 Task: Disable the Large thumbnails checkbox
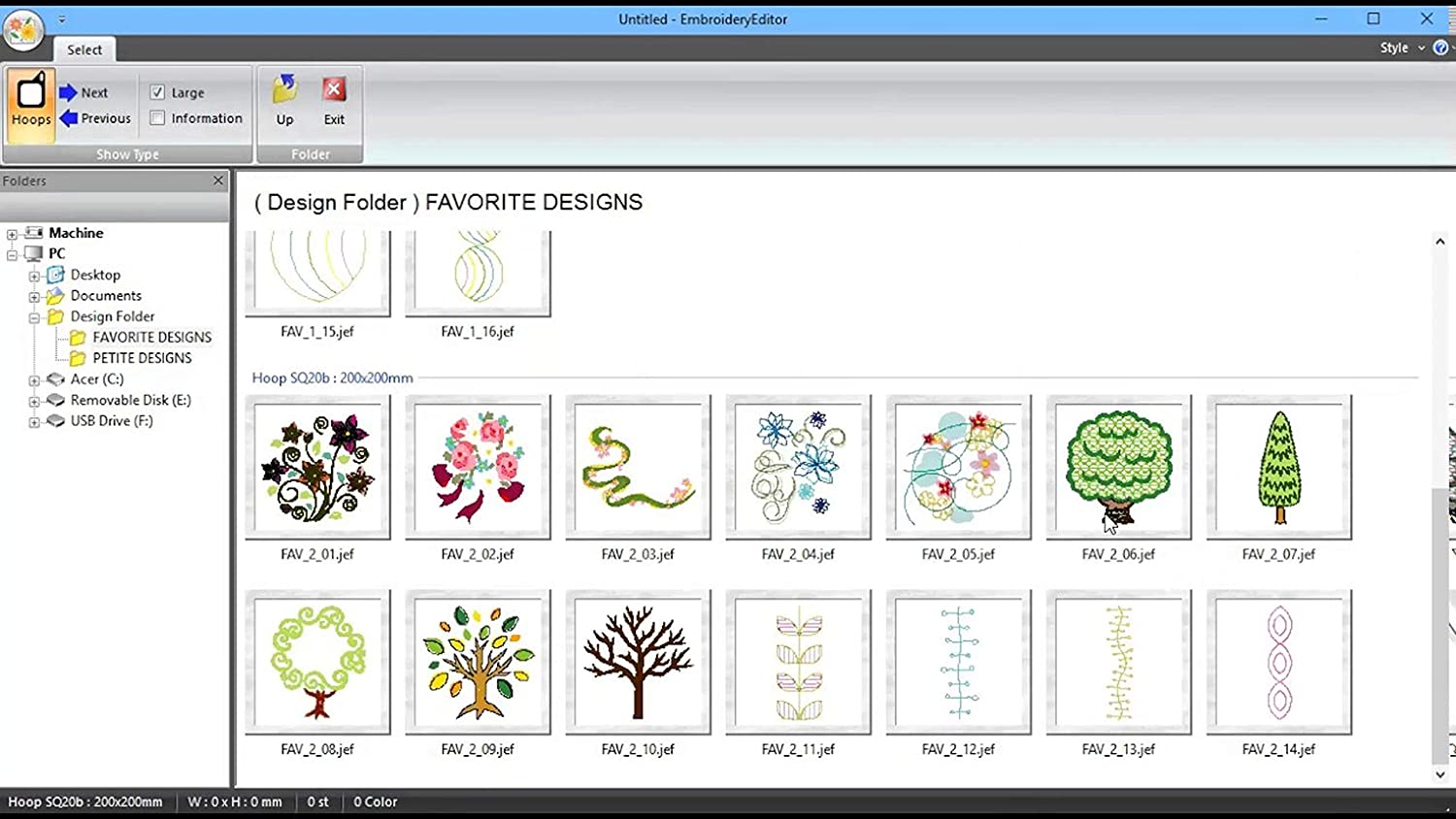157,92
